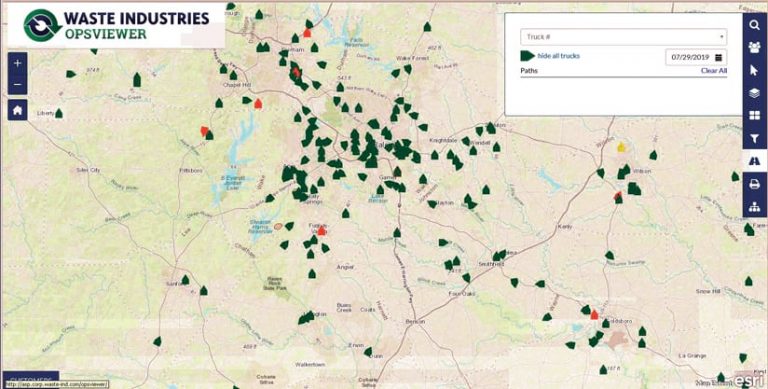The height and width of the screenshot is (389, 768).
Task: Click the Chapel Hill map label
Action: pos(237,85)
